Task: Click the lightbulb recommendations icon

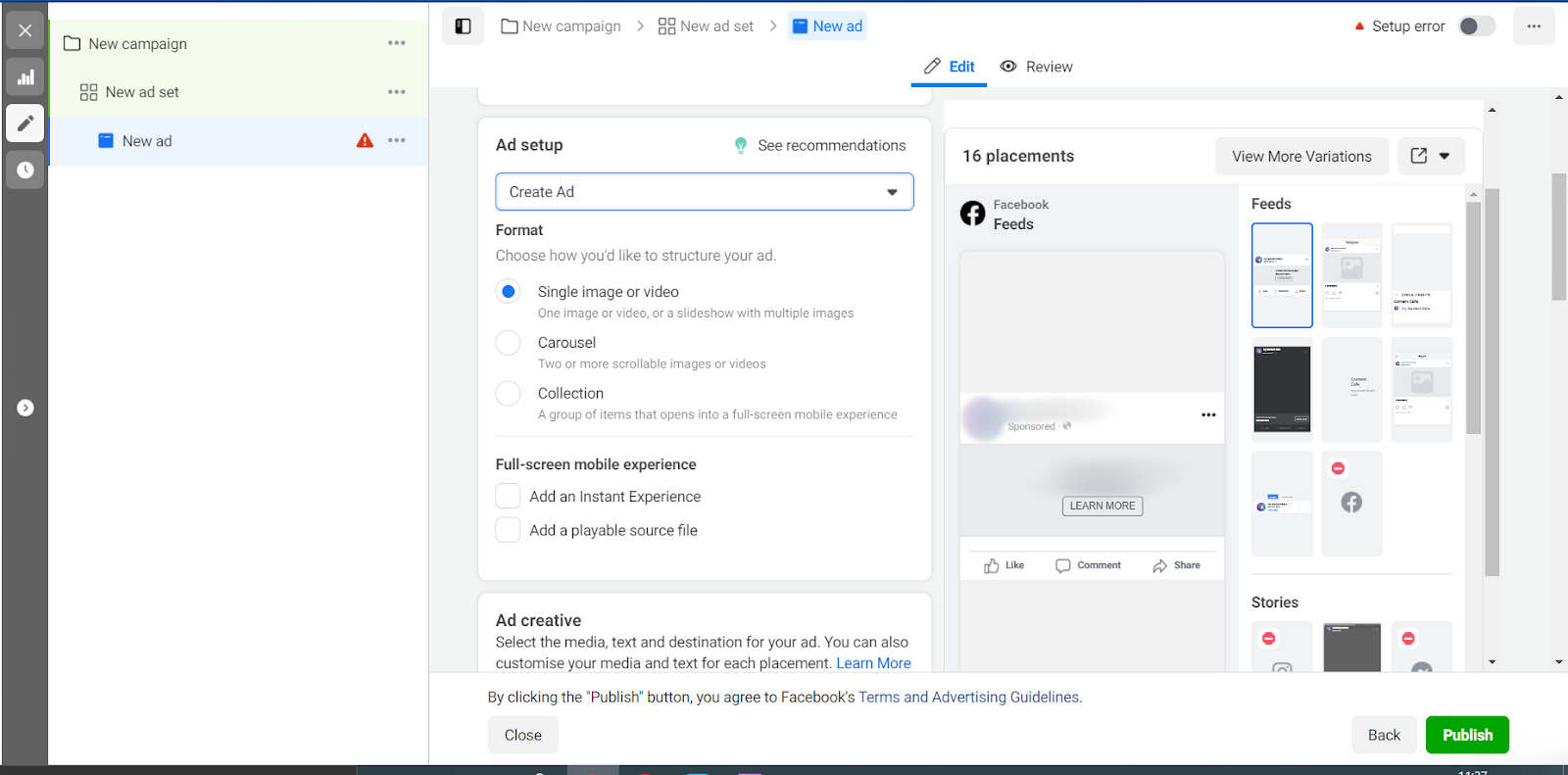Action: [741, 146]
